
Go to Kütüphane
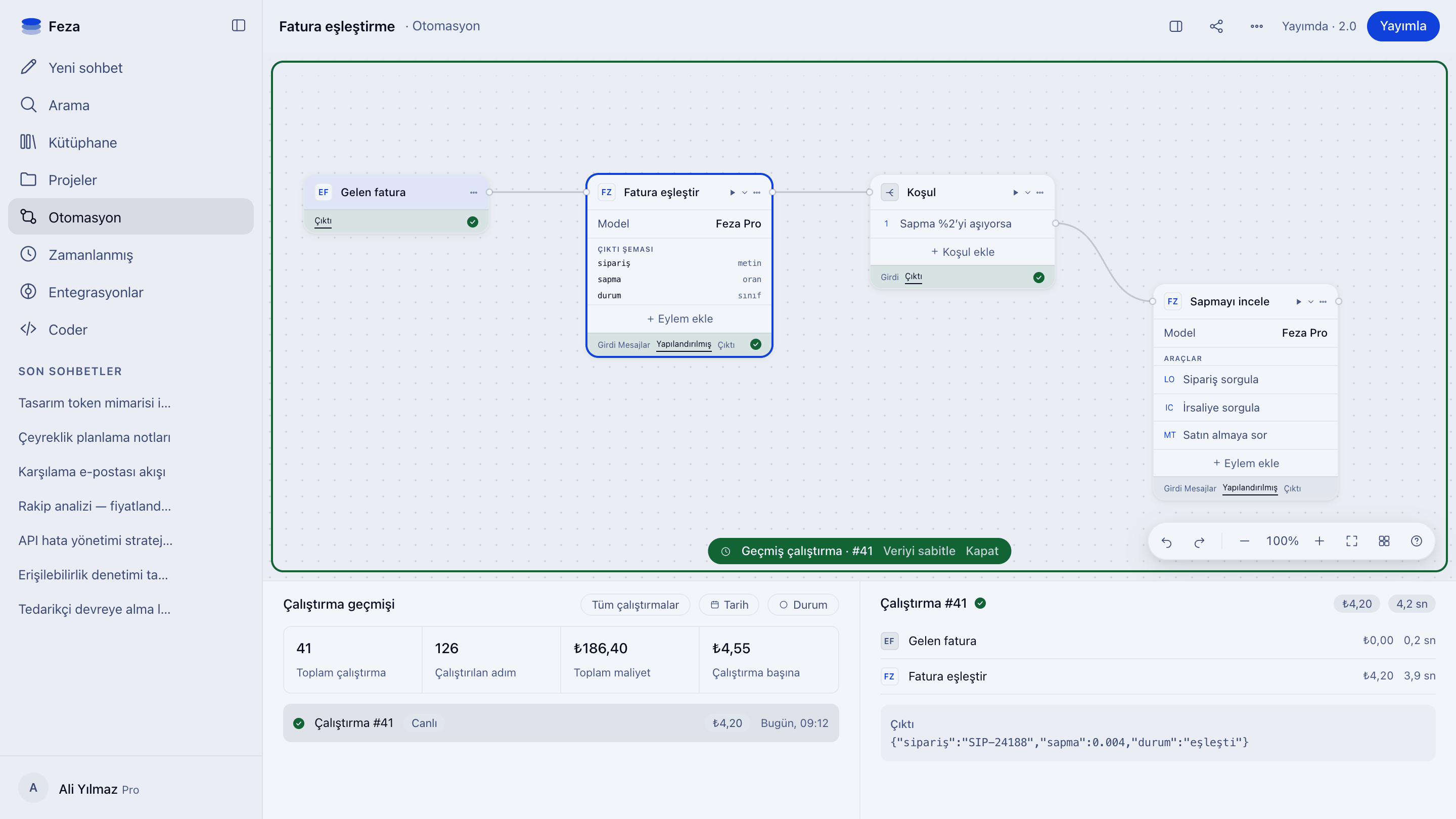tap(130, 143)
